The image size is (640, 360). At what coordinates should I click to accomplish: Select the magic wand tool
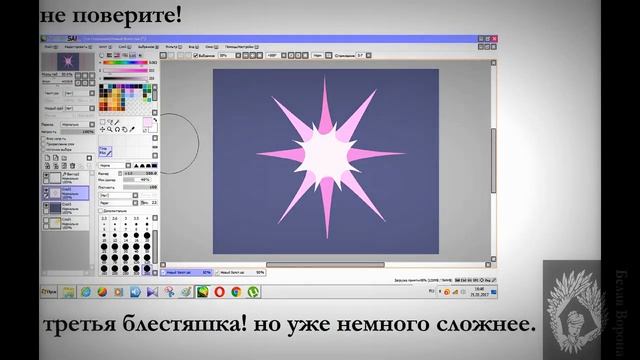(117, 122)
